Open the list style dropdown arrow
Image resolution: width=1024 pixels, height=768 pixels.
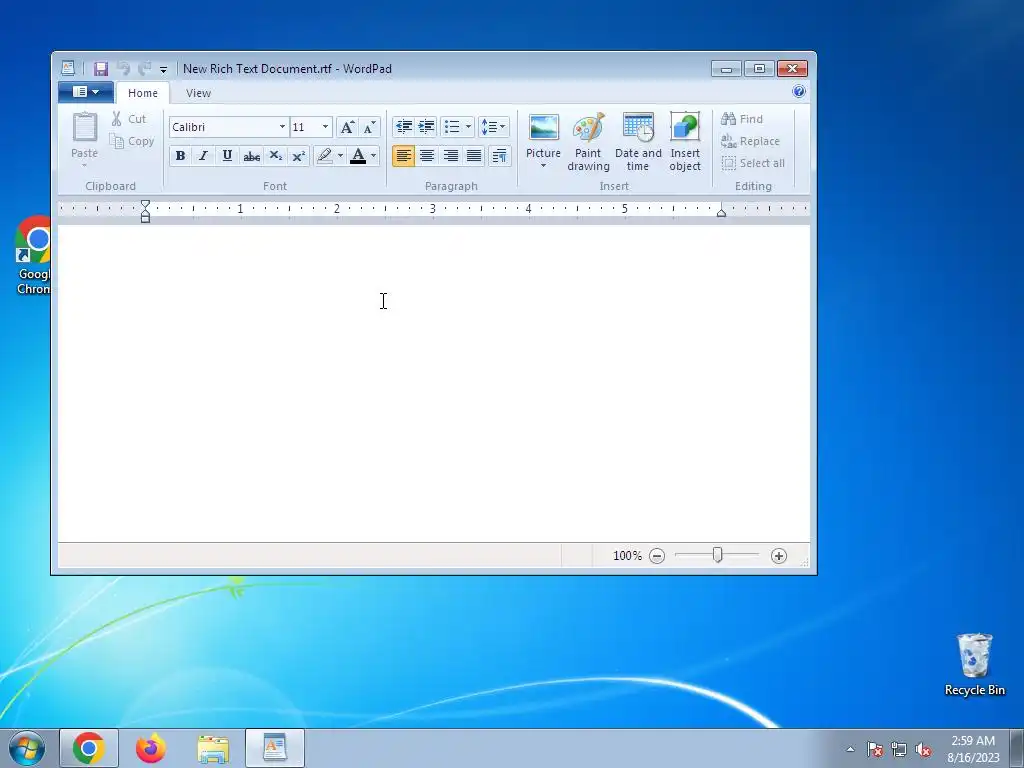(x=468, y=127)
